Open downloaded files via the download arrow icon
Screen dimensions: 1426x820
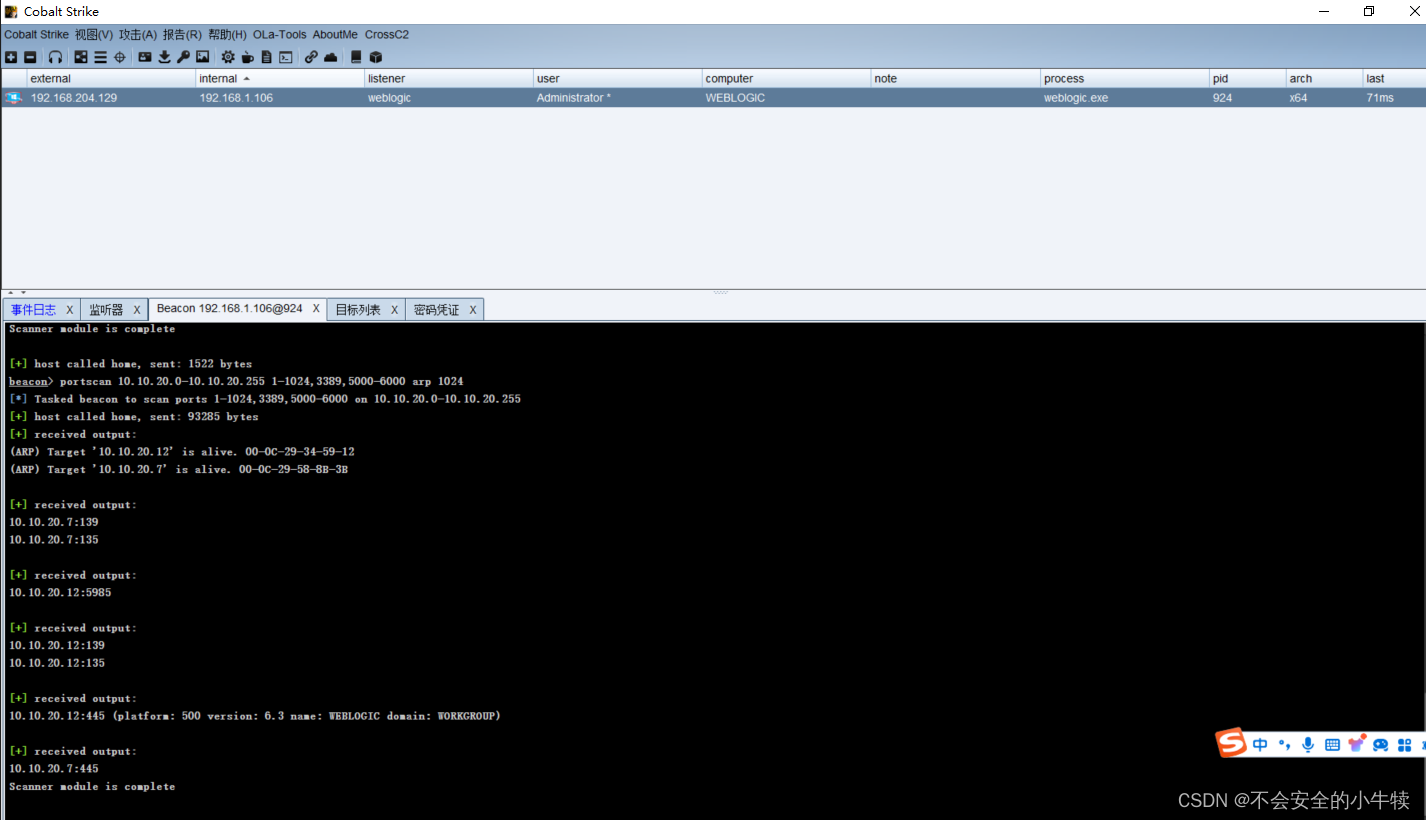coord(164,57)
